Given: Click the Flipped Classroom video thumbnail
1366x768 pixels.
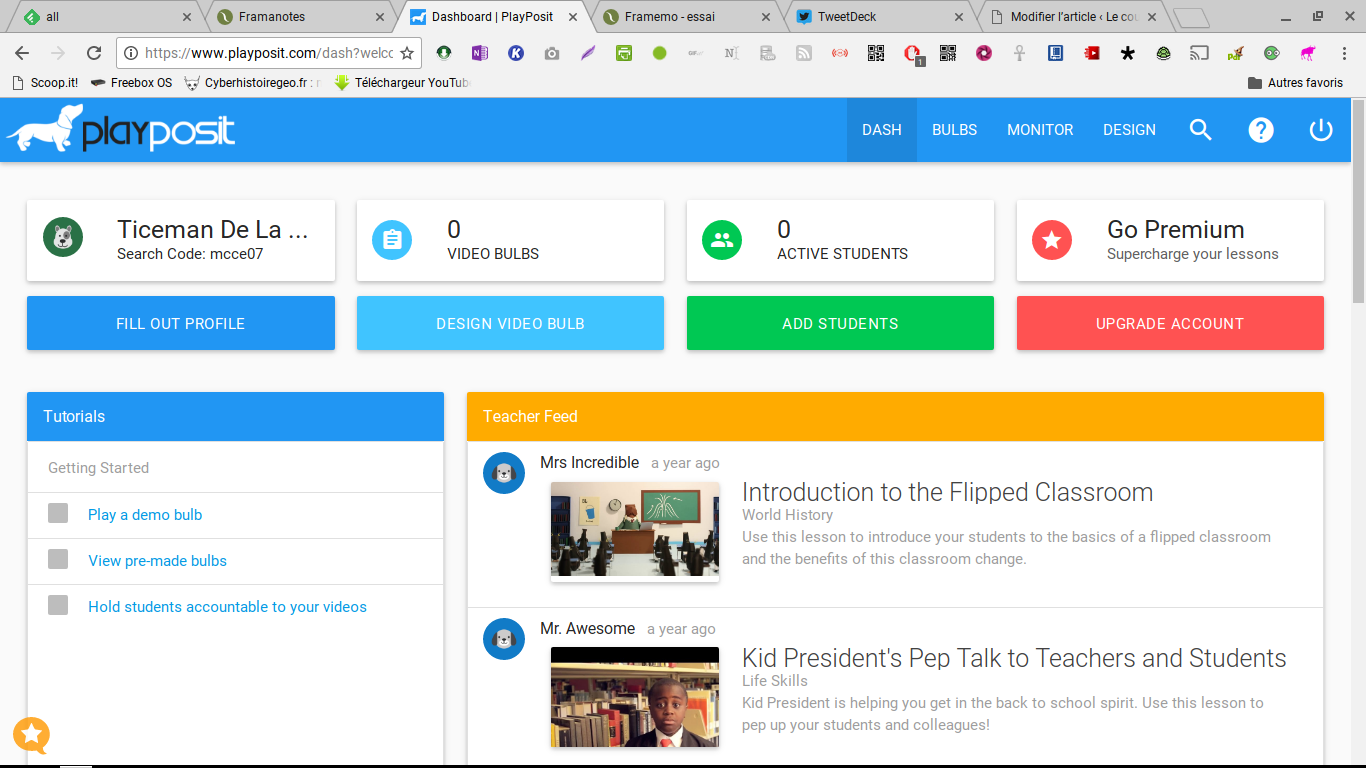Looking at the screenshot, I should coord(634,530).
